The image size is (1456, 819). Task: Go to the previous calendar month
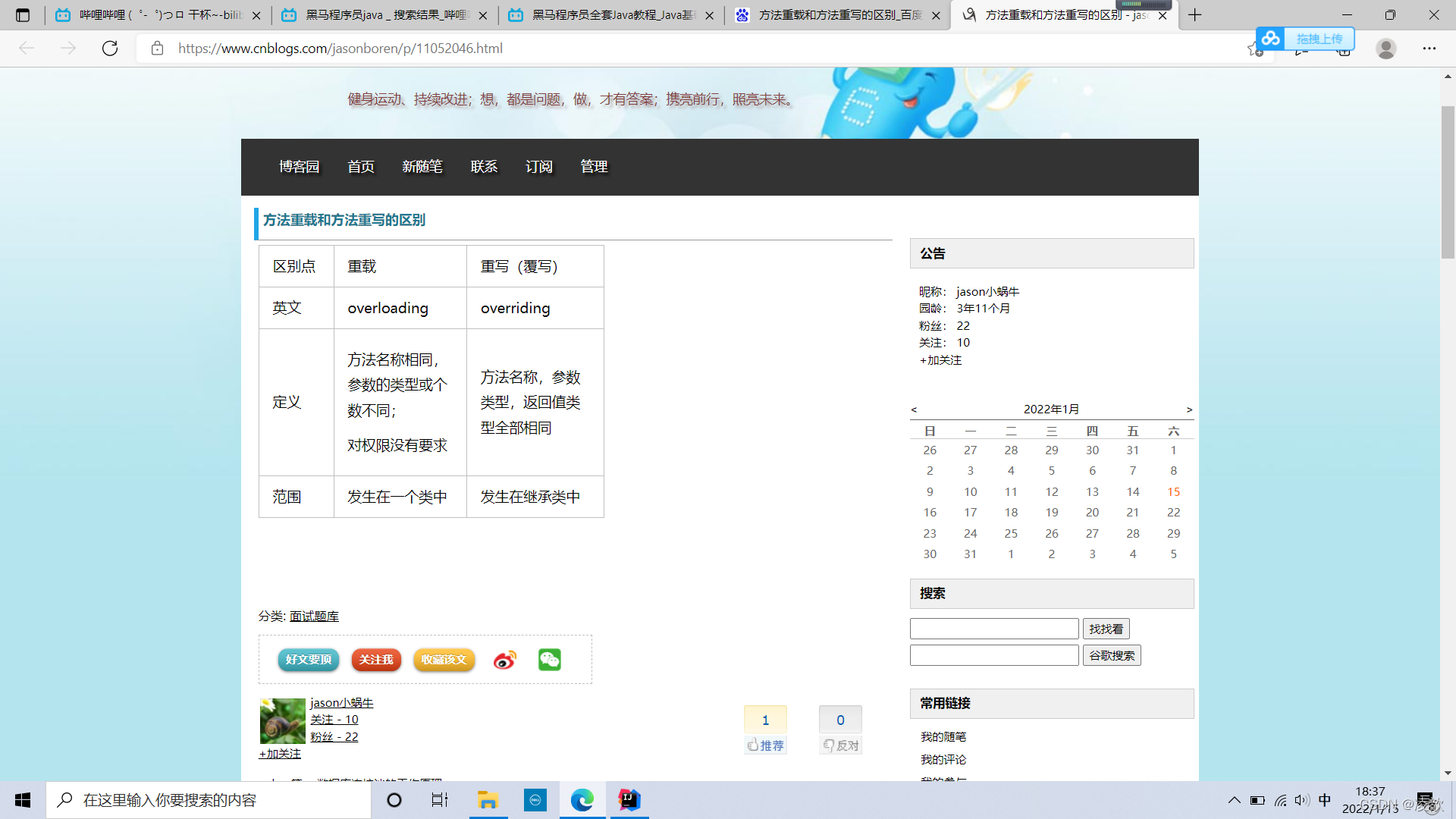914,409
